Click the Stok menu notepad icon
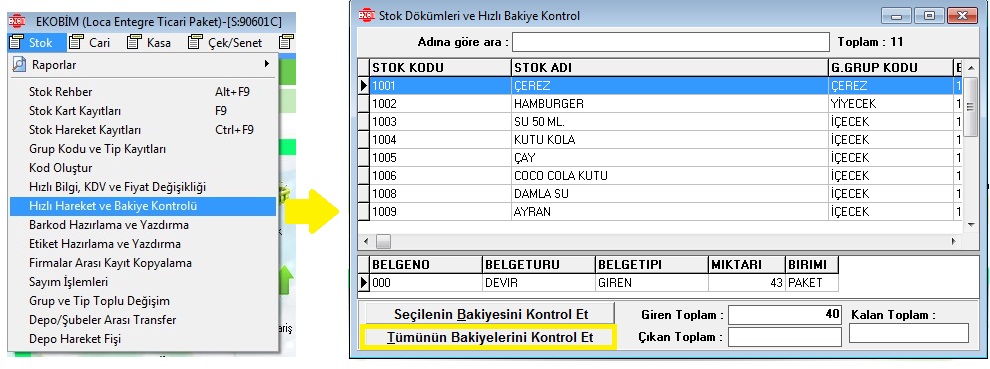 click(x=16, y=43)
